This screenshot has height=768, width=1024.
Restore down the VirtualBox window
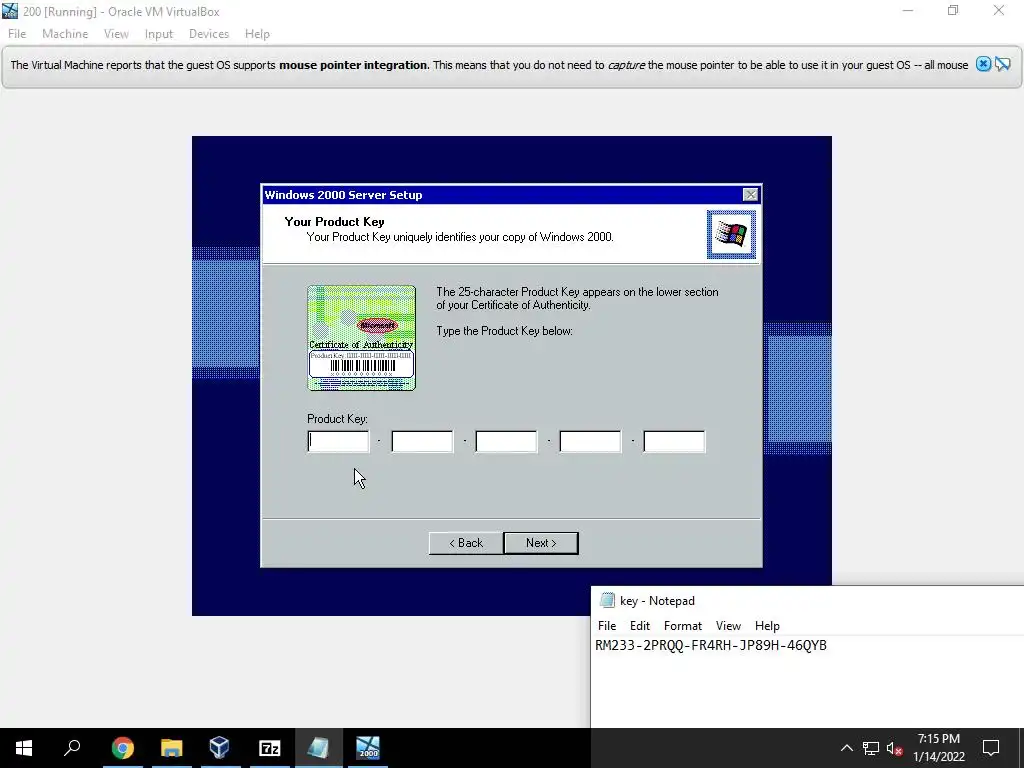pyautogui.click(x=953, y=11)
